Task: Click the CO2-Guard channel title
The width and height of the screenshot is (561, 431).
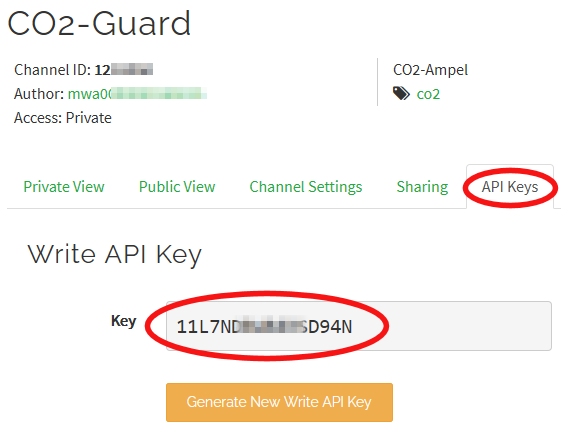Action: (99, 24)
